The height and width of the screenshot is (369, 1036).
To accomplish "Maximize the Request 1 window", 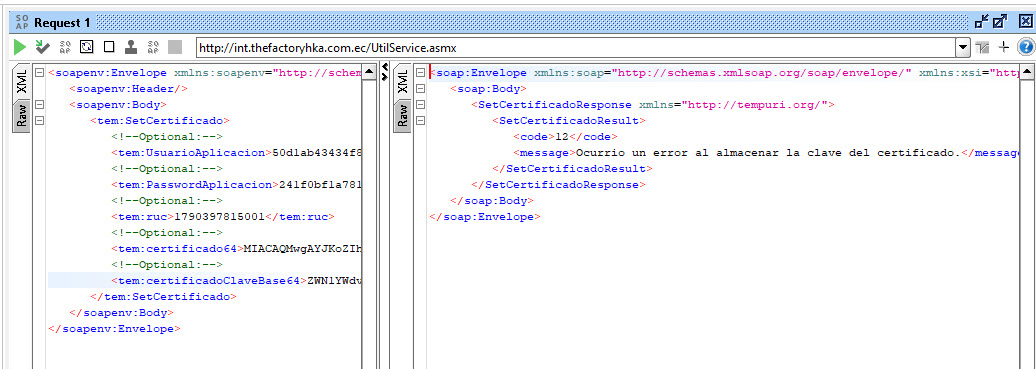I will point(1000,22).
